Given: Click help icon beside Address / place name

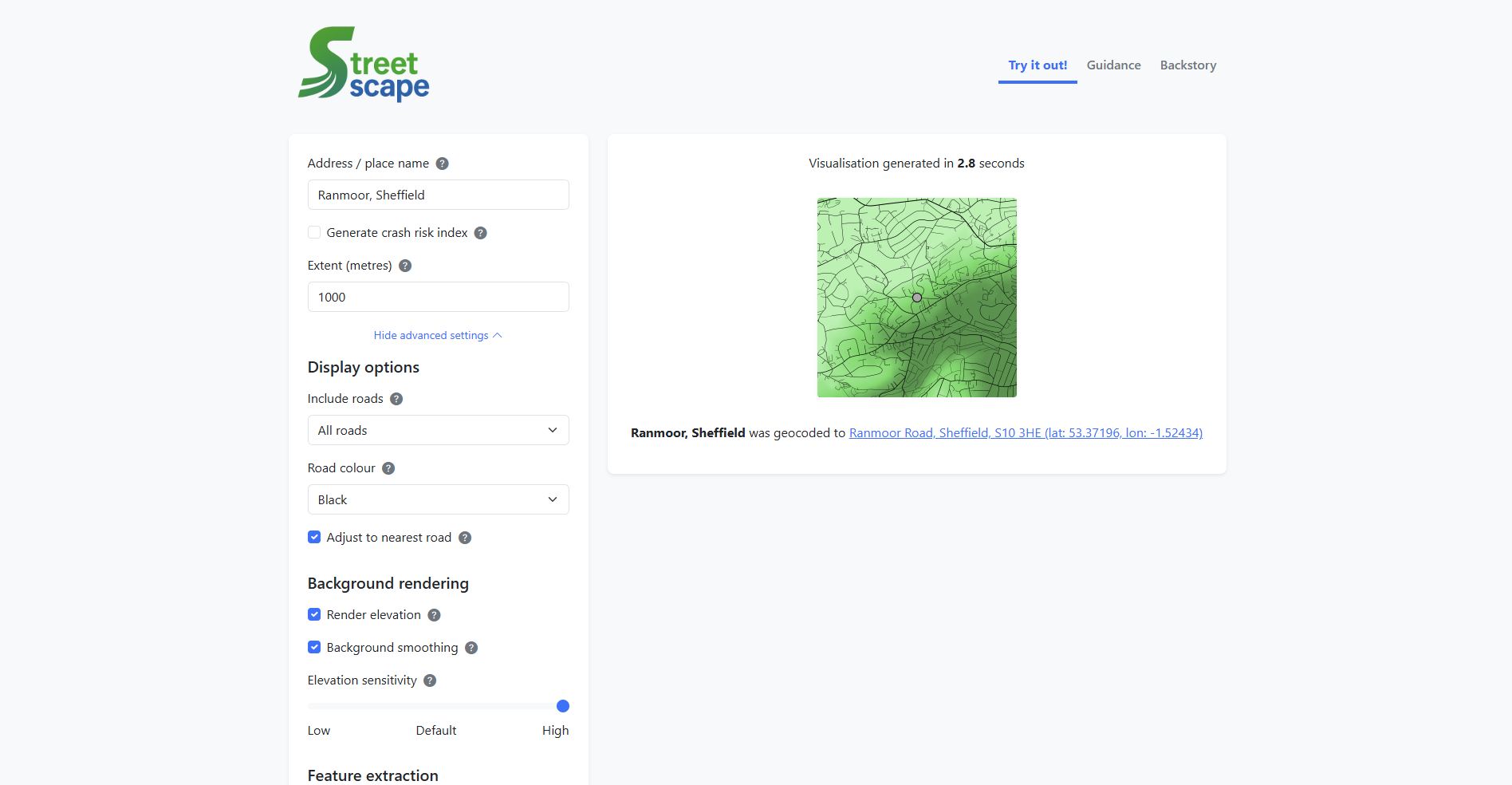Looking at the screenshot, I should (442, 164).
